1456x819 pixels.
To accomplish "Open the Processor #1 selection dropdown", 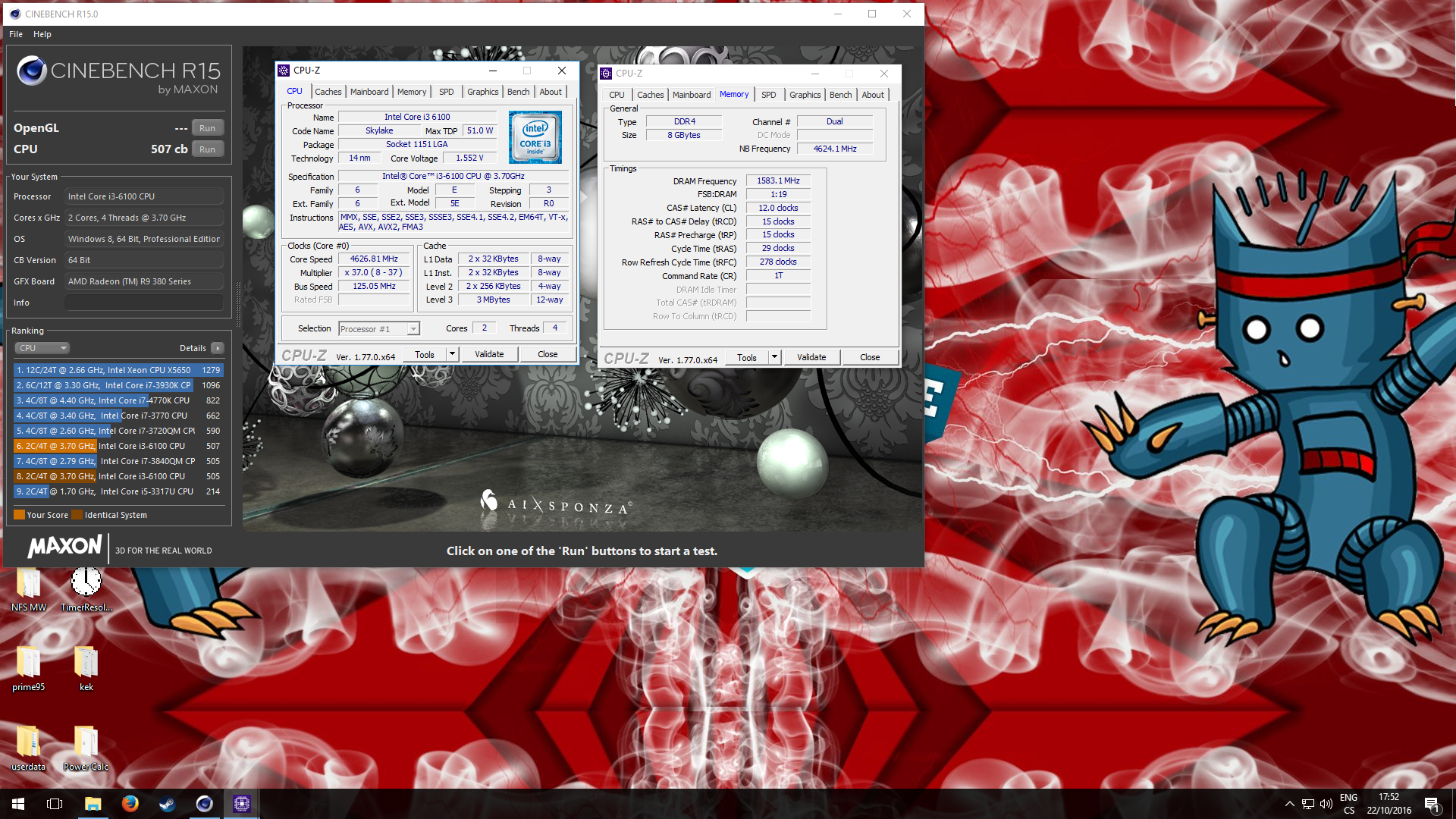I will point(379,328).
